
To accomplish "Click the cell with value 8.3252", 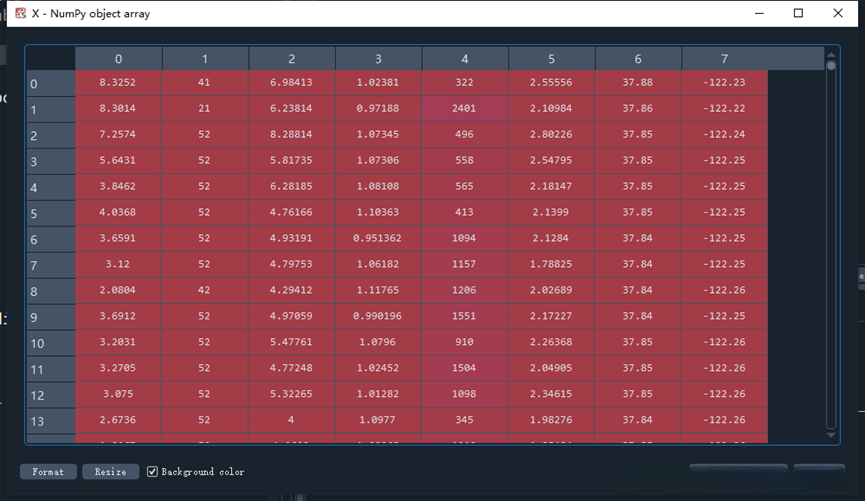I will 118,83.
